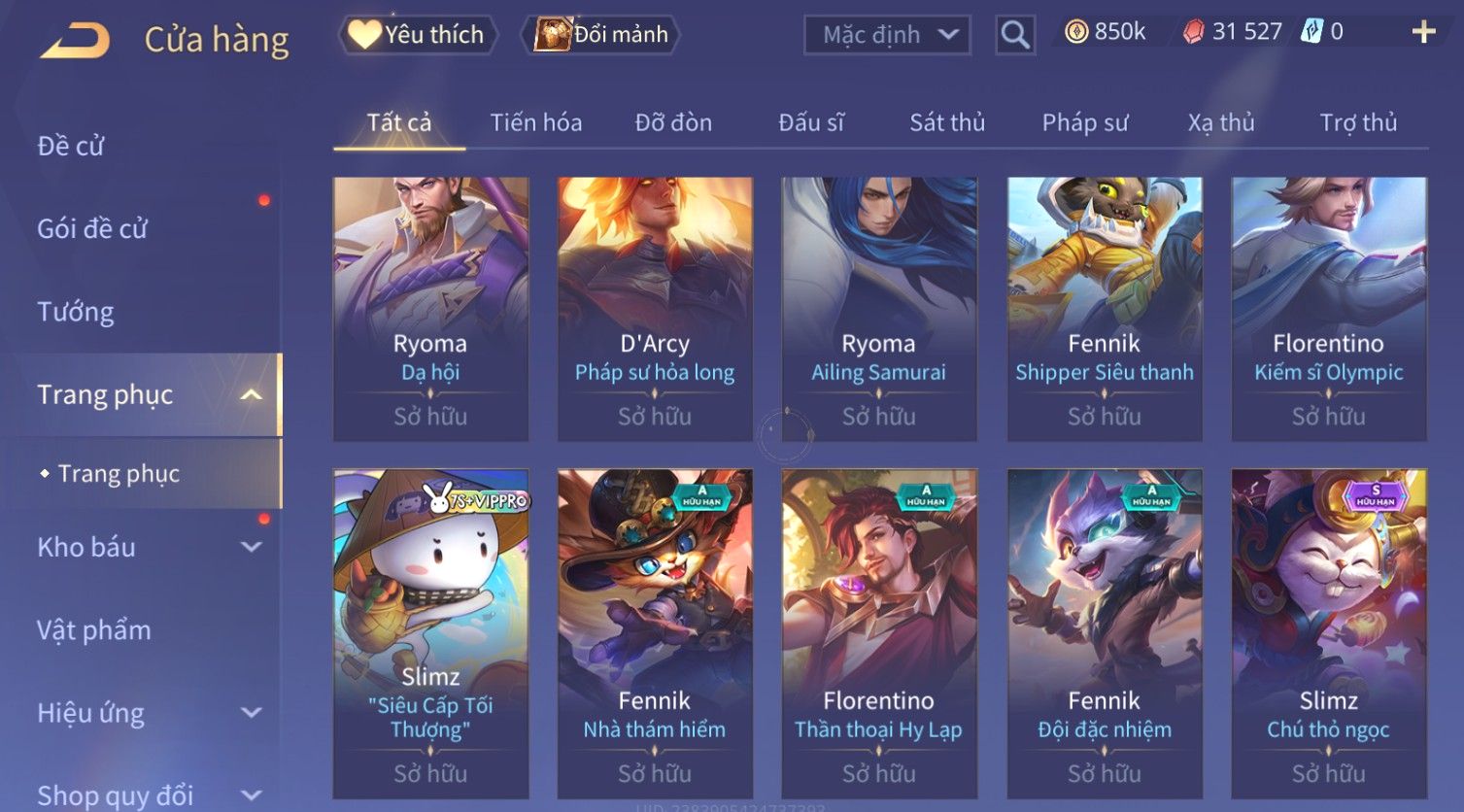This screenshot has height=812, width=1464.
Task: Select Slimz Chú thỏ ngọc skin card
Action: 1329,633
